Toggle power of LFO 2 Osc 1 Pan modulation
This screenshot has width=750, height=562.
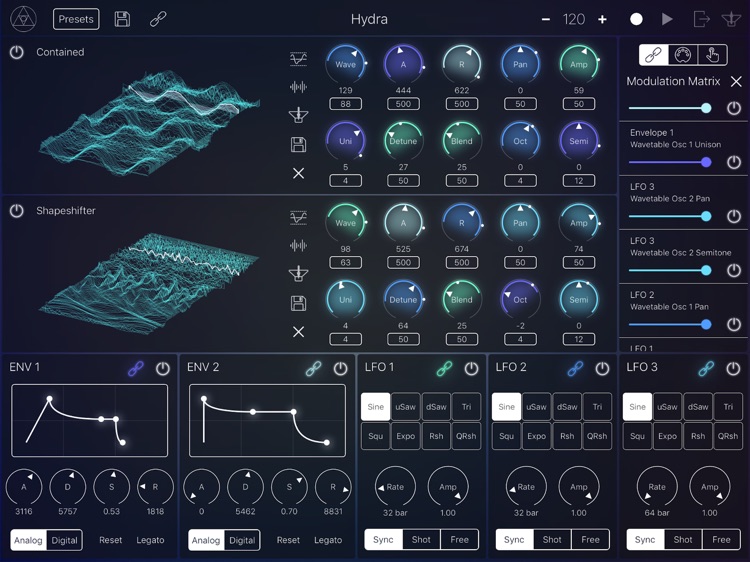point(734,324)
